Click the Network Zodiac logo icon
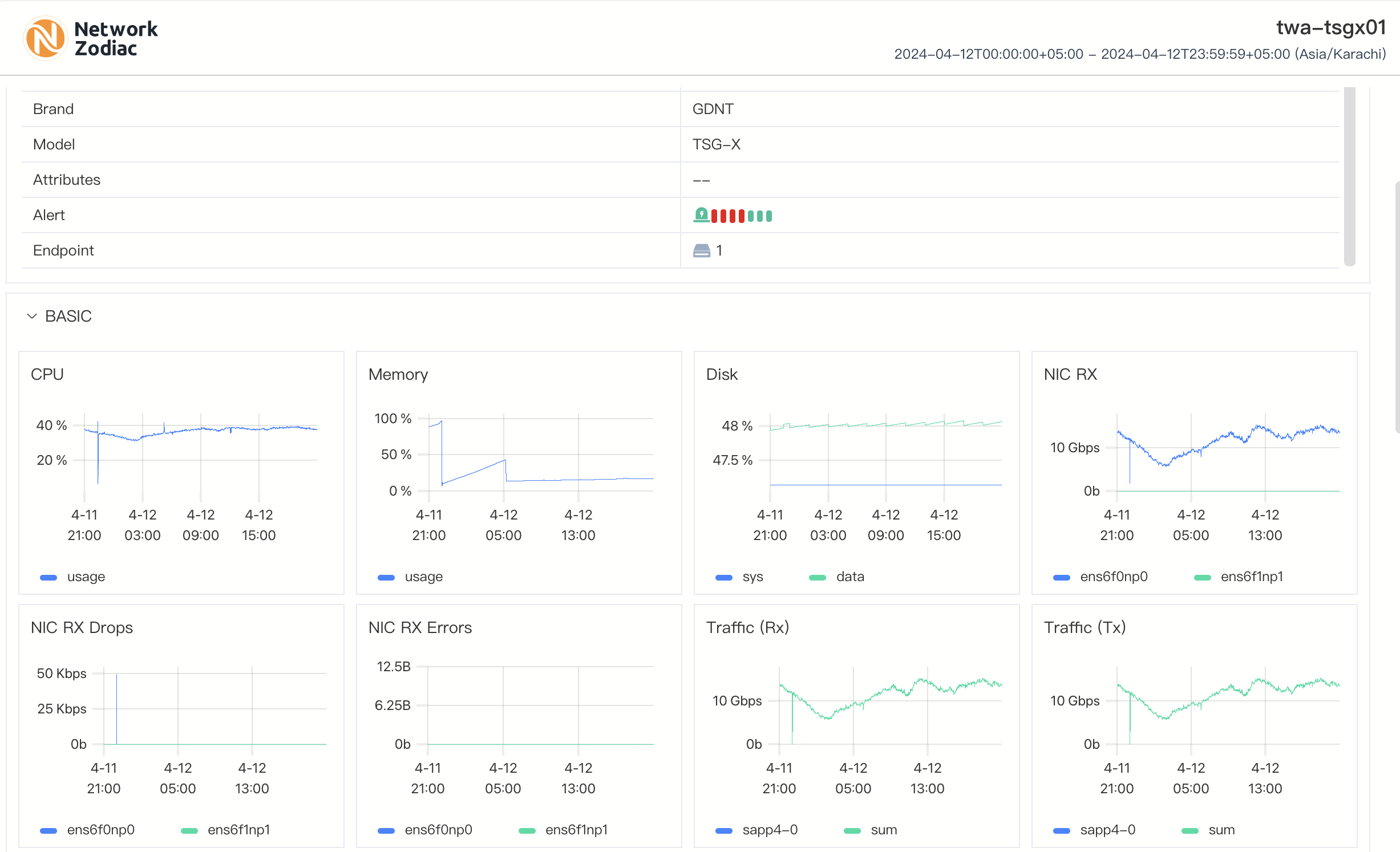 [x=45, y=38]
